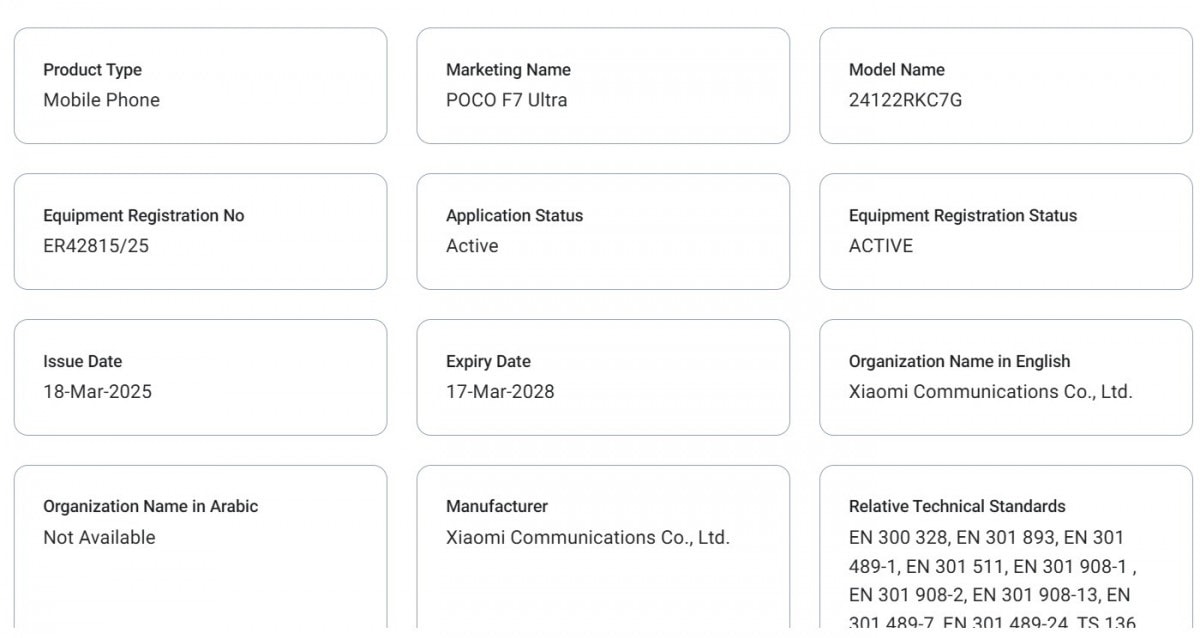This screenshot has width=1200, height=638.
Task: Click Xiaomi Communications under the Manufacturer heading
Action: (x=587, y=538)
